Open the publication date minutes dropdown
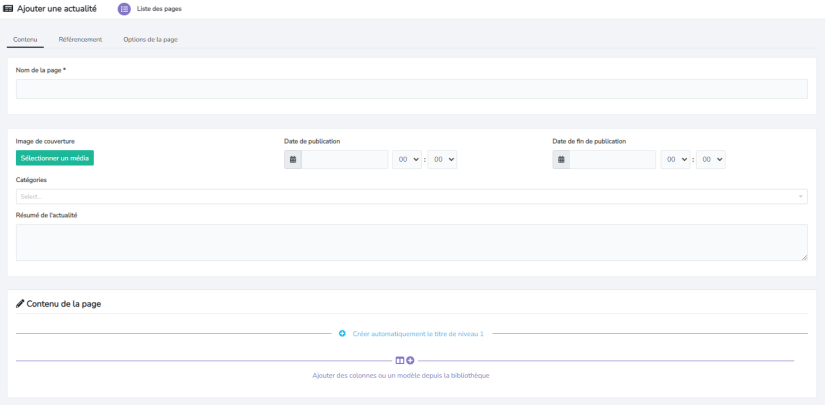 (x=442, y=159)
